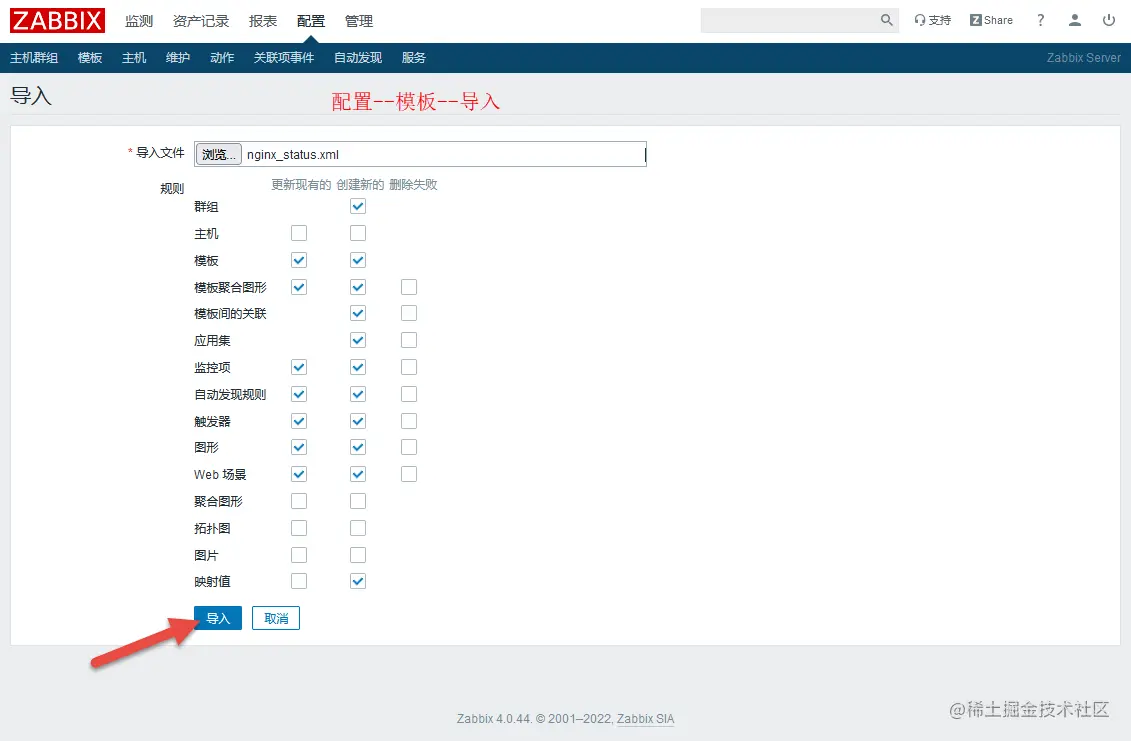This screenshot has height=741, width=1131.
Task: Select the 自动发现 navigation tab
Action: (x=357, y=57)
